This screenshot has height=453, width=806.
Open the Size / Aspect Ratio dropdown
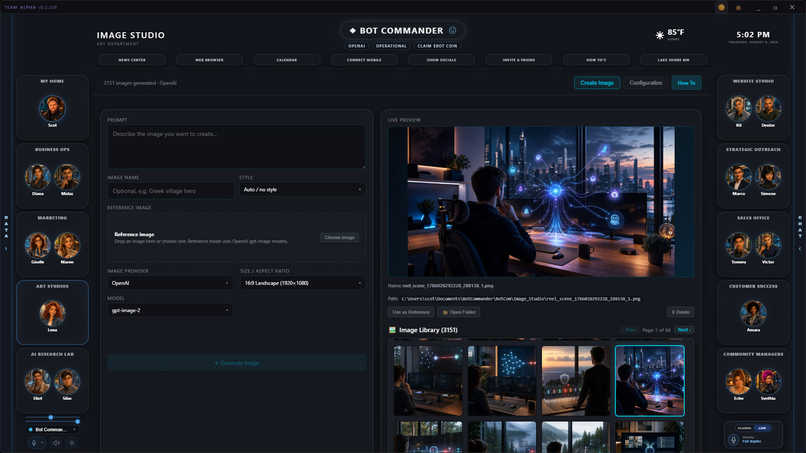(302, 283)
